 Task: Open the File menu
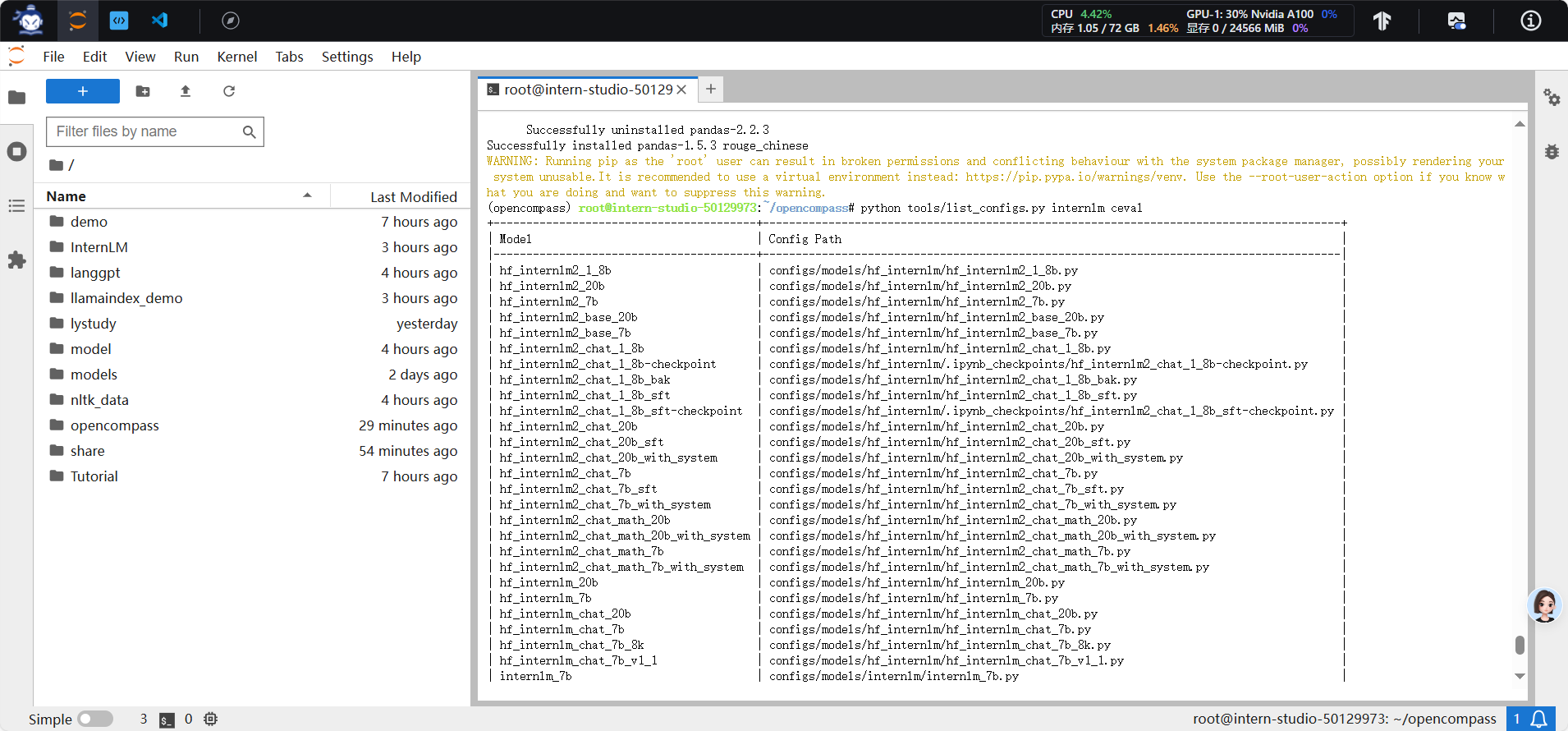(53, 56)
